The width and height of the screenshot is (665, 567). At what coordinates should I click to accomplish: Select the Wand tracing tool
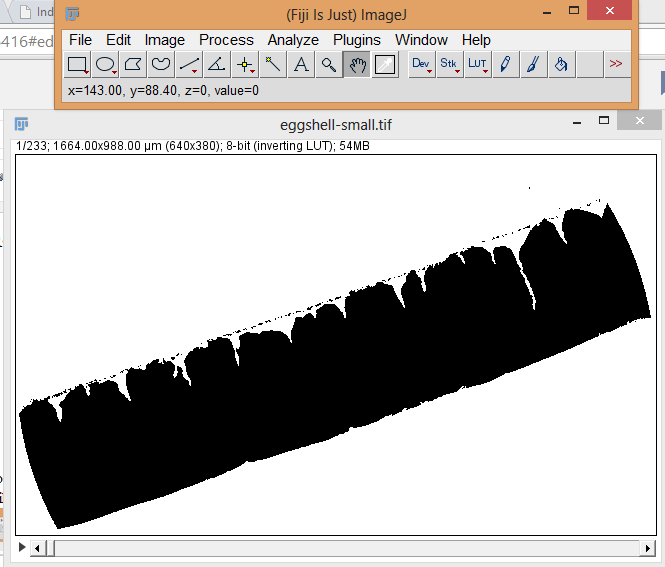pyautogui.click(x=273, y=64)
